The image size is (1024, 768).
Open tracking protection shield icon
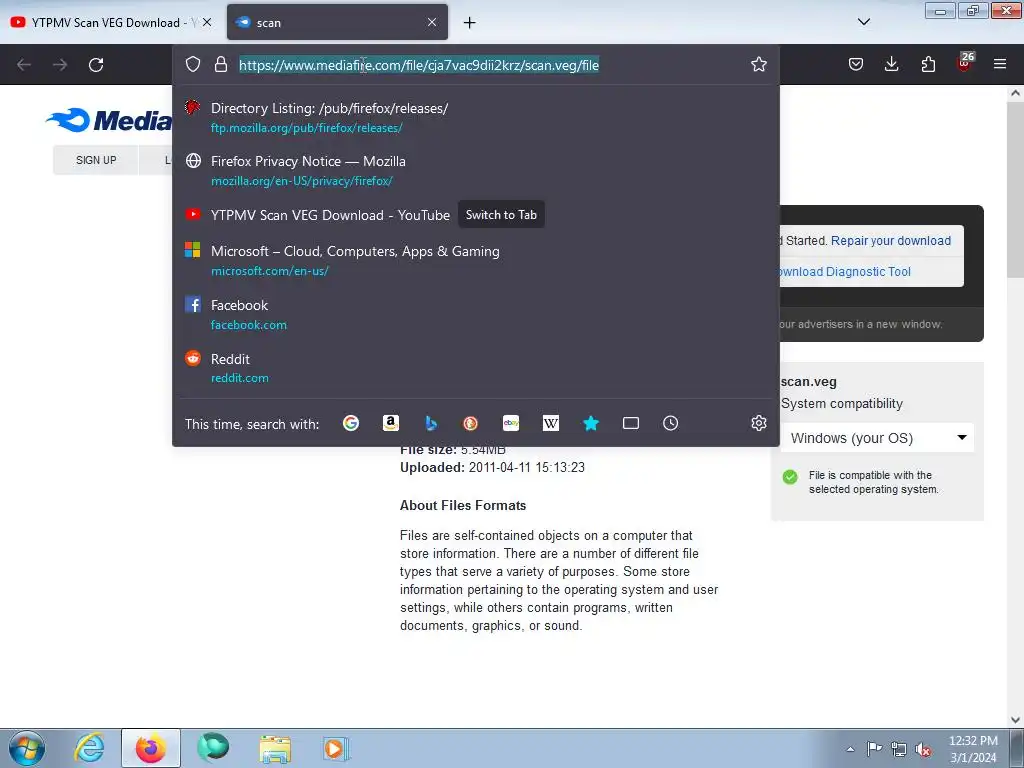[193, 64]
